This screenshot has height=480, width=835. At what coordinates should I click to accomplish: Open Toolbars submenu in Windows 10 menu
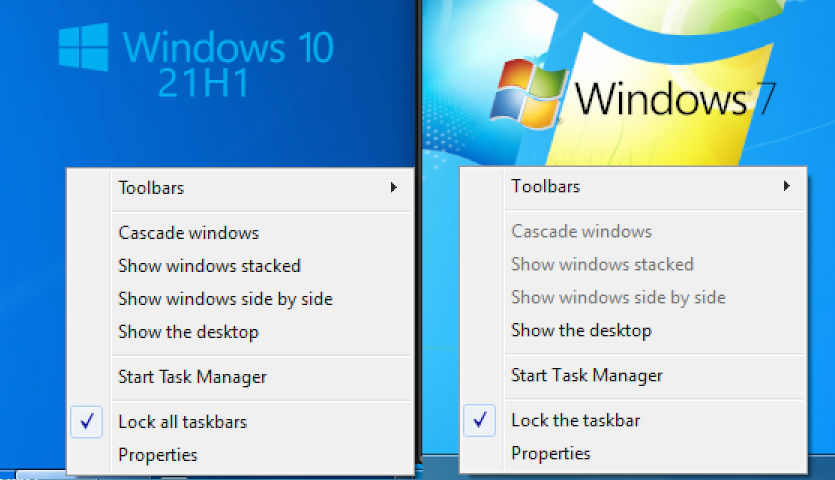coord(240,188)
